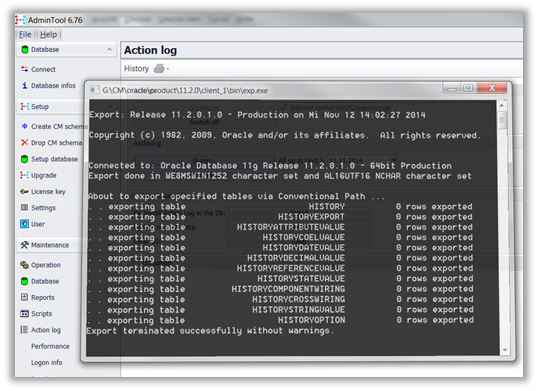Open Database infos entry
The width and height of the screenshot is (538, 391).
tap(53, 85)
